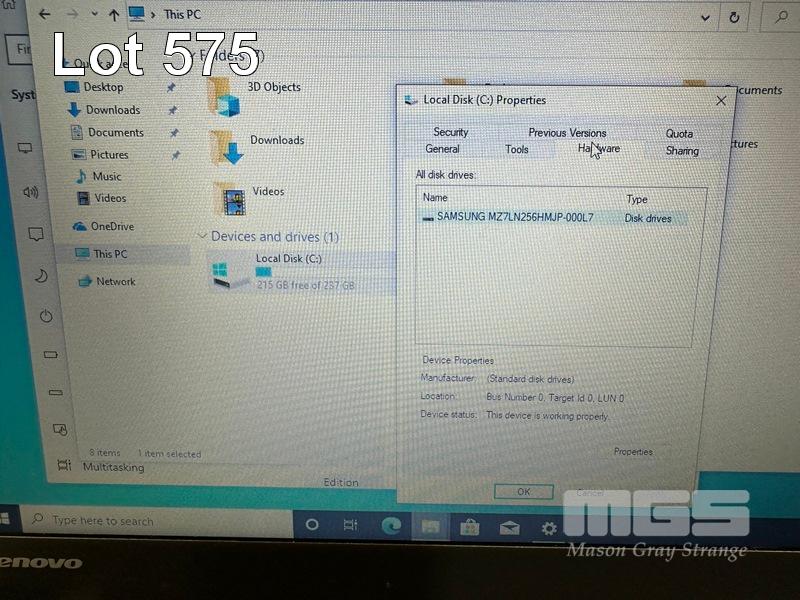Open the Mail app from taskbar
Viewport: 800px width, 600px height.
point(509,527)
